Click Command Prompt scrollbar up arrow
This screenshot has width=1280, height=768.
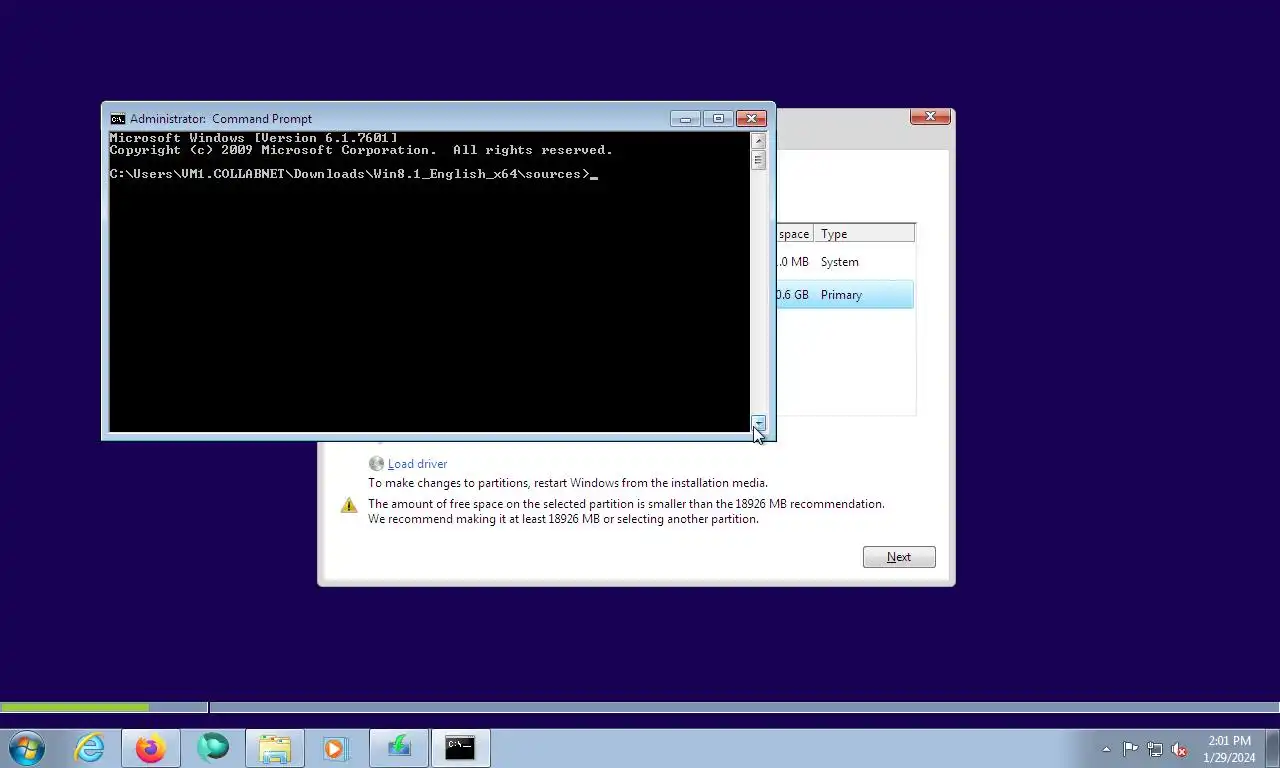pyautogui.click(x=758, y=141)
